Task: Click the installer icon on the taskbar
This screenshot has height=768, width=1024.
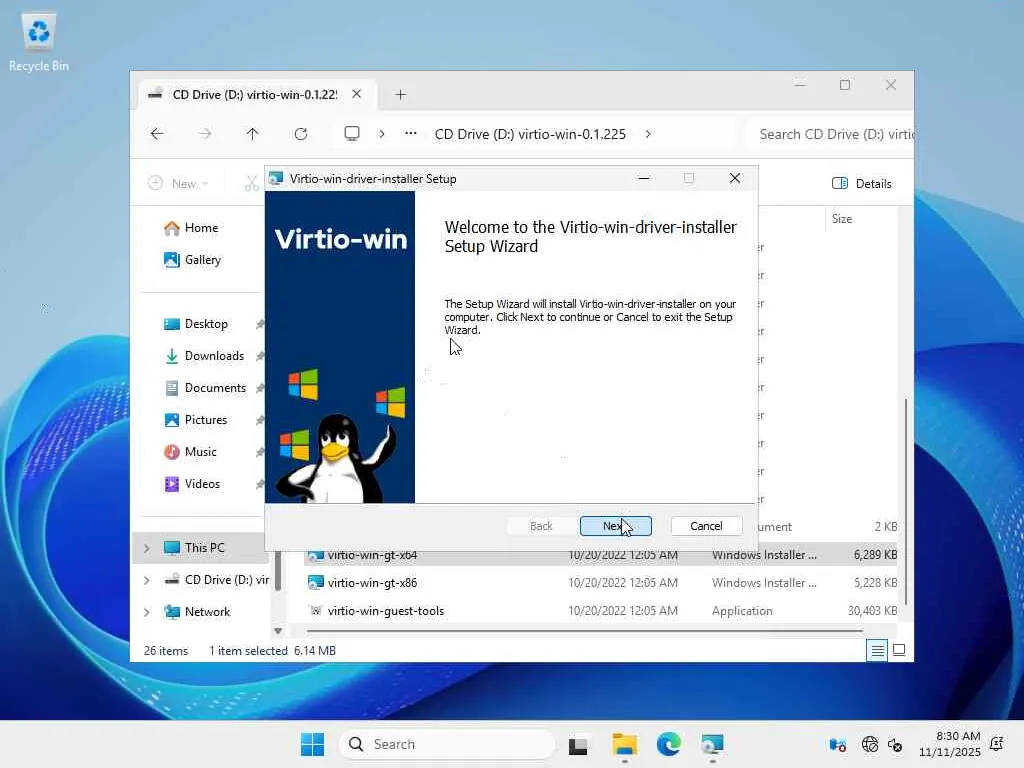Action: [x=712, y=744]
